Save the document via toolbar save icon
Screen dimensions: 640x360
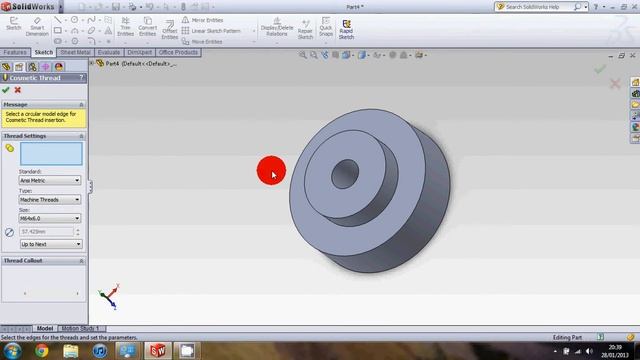116,7
